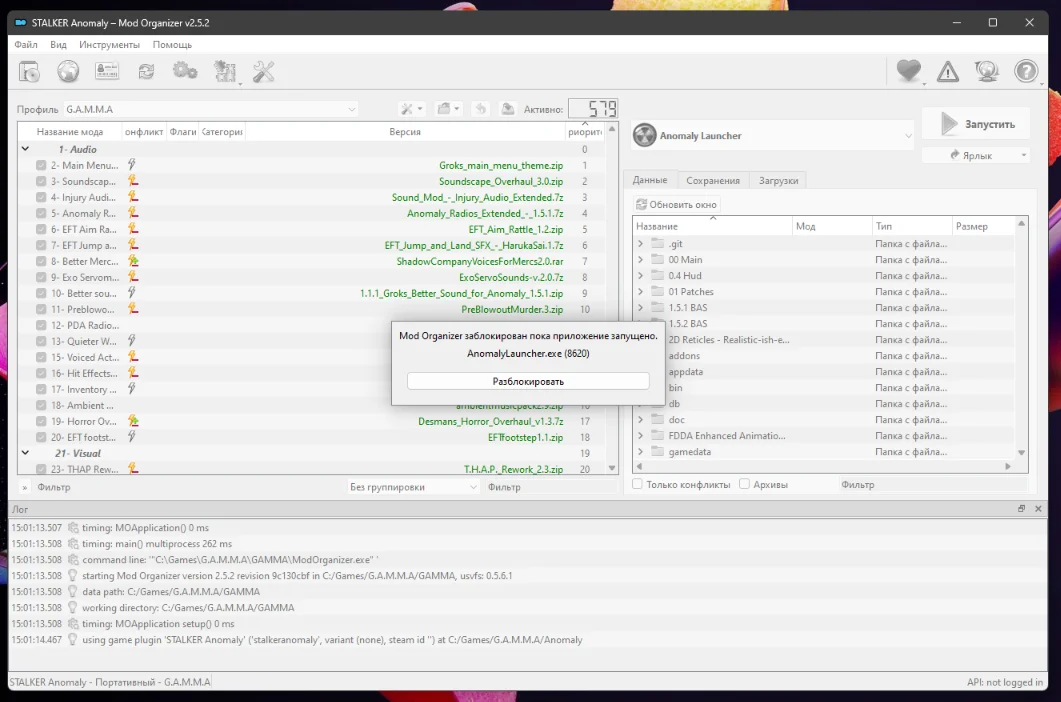Screen dimensions: 1061x702
Task: Switch to the Сохранения tab
Action: [x=713, y=180]
